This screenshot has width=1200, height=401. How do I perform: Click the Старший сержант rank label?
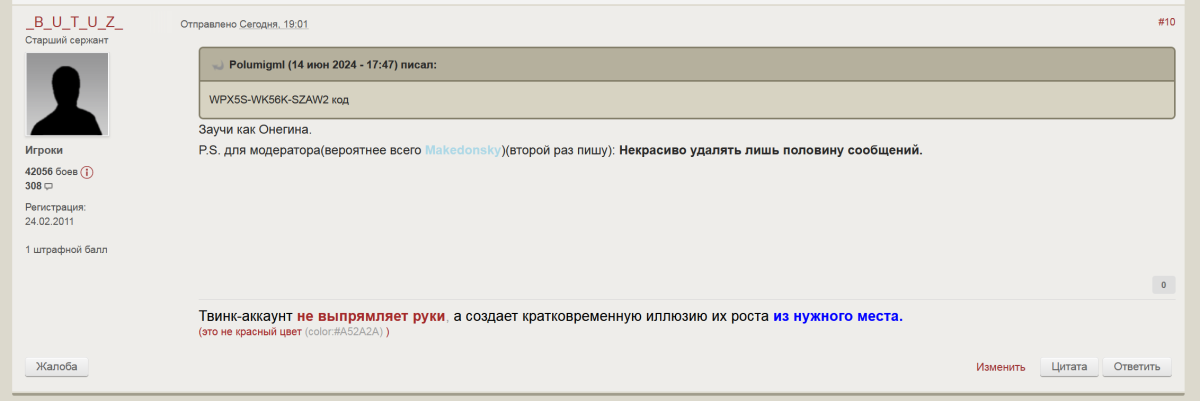(x=67, y=40)
